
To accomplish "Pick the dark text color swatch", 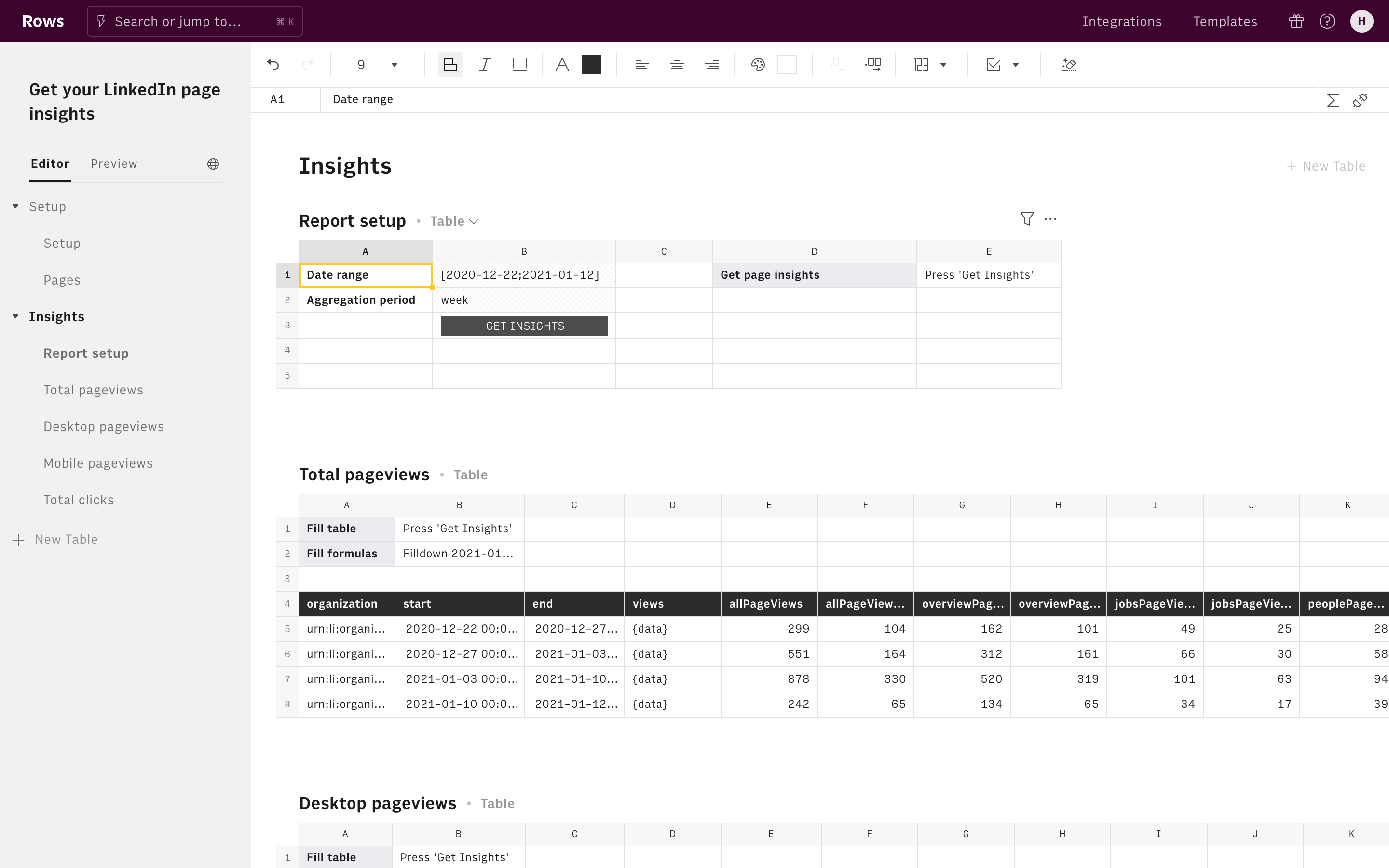I will pyautogui.click(x=591, y=65).
